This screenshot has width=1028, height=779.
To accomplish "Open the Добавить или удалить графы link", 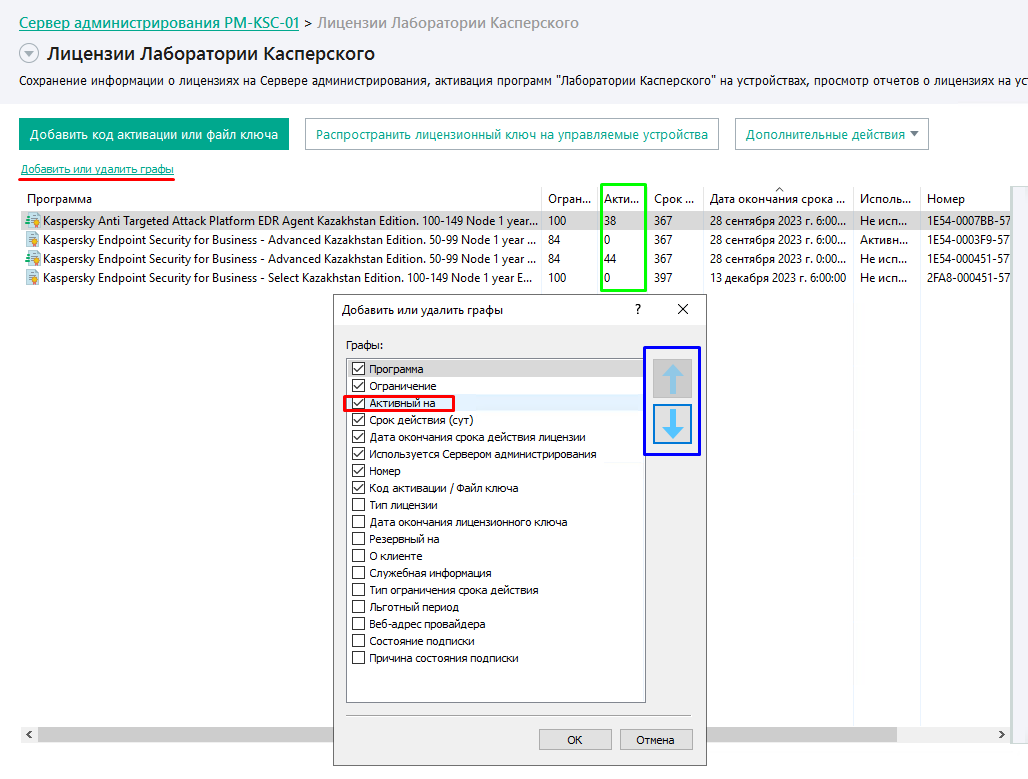I will pos(97,169).
